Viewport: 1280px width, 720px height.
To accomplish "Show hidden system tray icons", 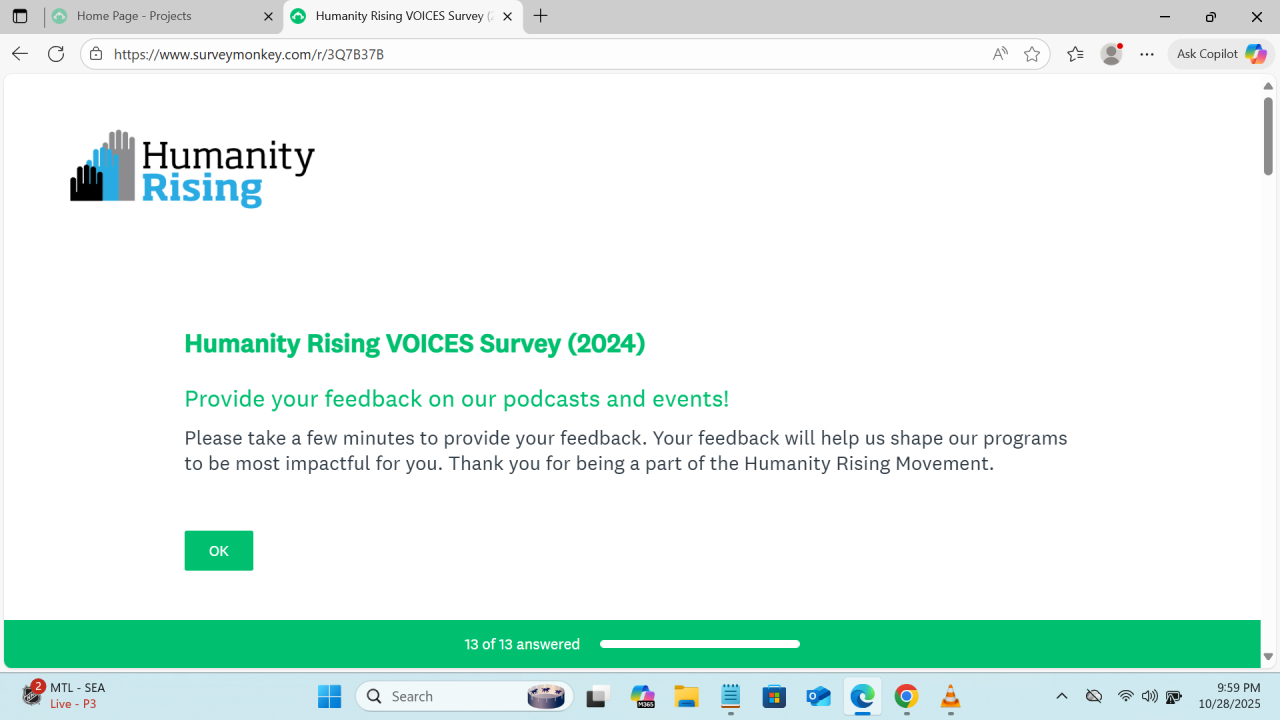I will point(1062,696).
